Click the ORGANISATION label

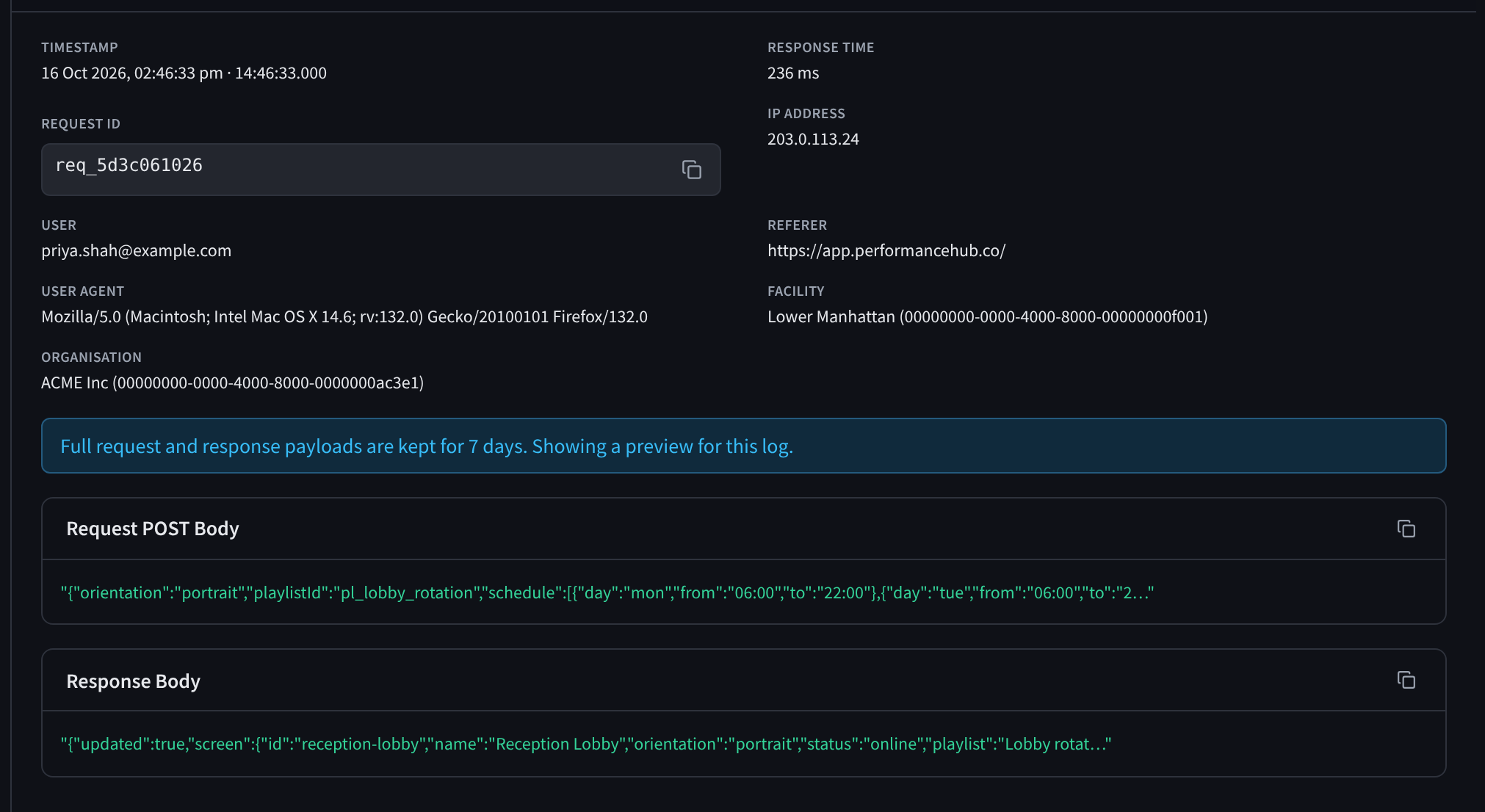tap(91, 357)
